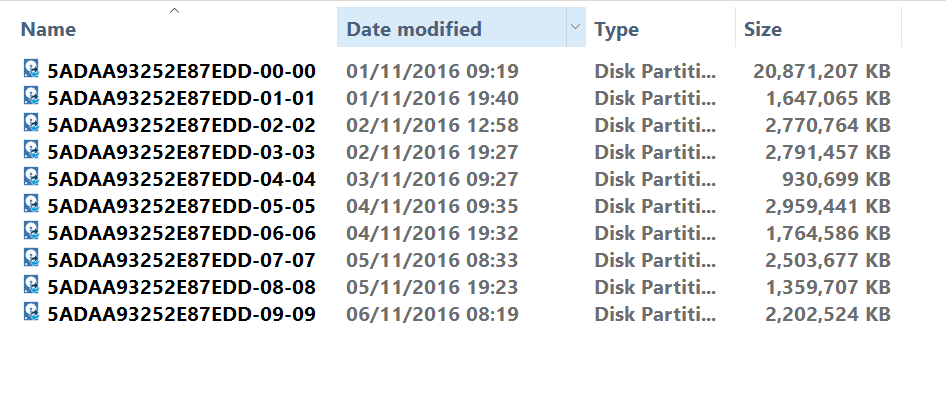Sort the list by Type column
The width and height of the screenshot is (946, 407).
coord(616,30)
